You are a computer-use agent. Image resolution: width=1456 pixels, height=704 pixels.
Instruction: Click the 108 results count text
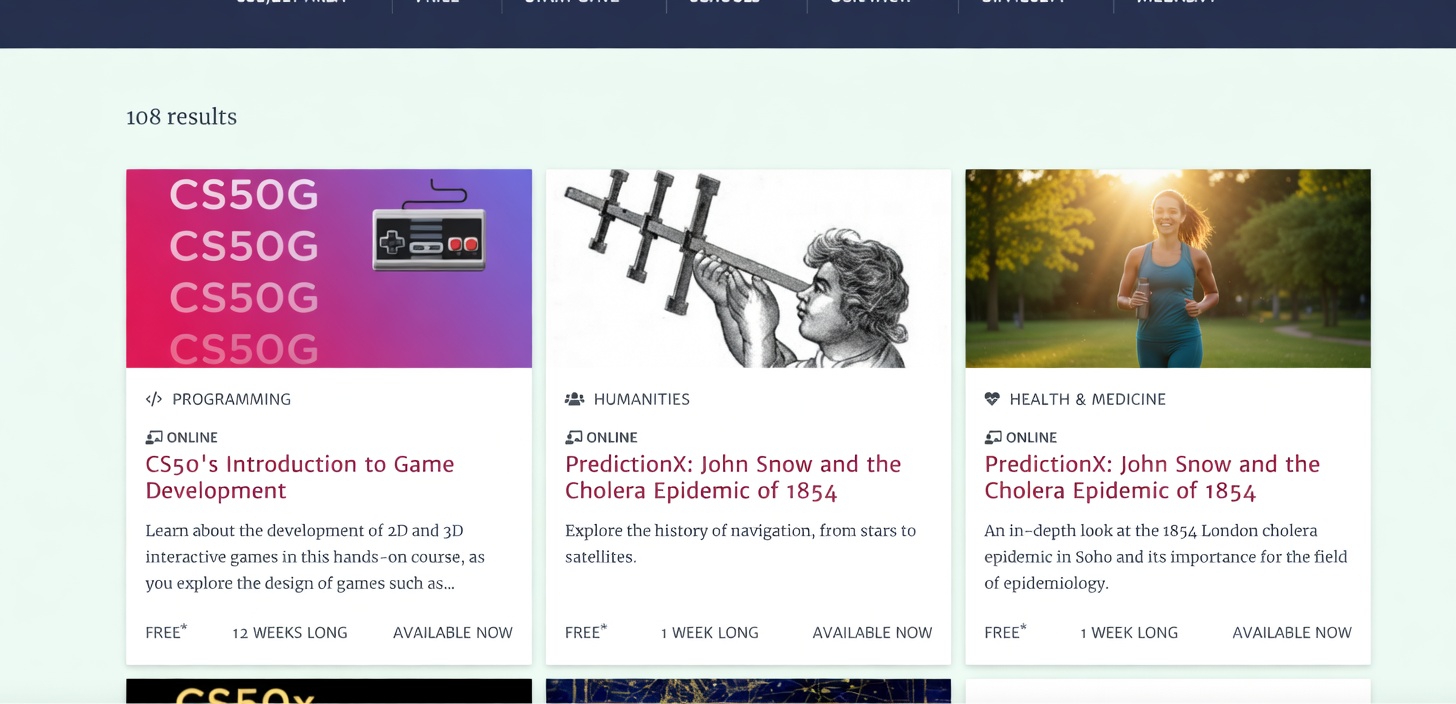pos(181,117)
